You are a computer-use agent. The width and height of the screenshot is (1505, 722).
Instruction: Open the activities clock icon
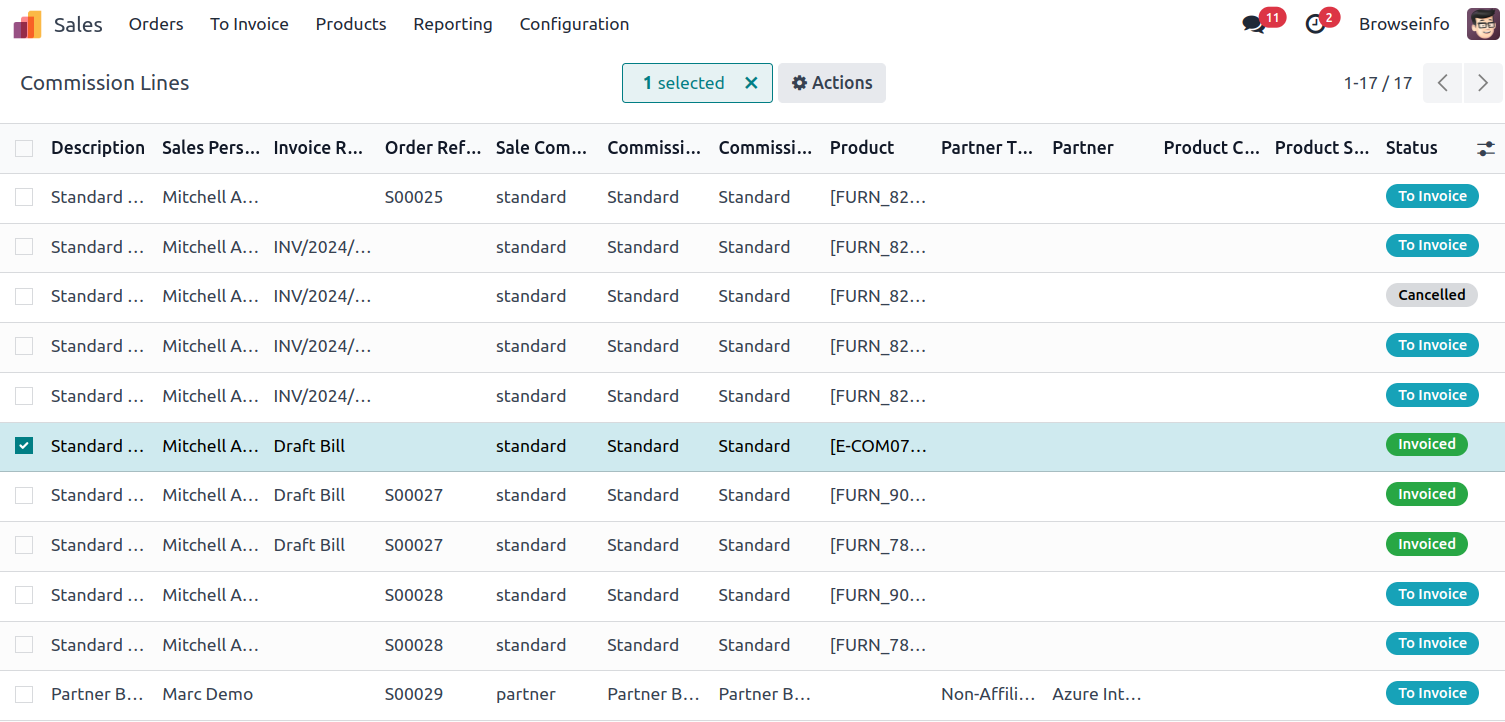point(1315,24)
